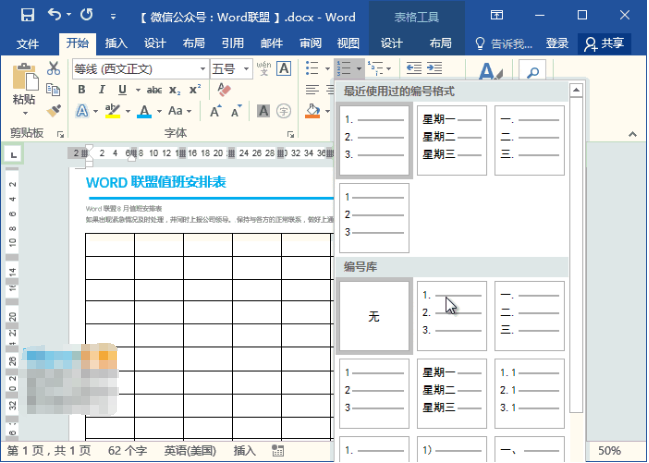Image resolution: width=649 pixels, height=463 pixels.
Task: Undo the last action
Action: pyautogui.click(x=55, y=15)
